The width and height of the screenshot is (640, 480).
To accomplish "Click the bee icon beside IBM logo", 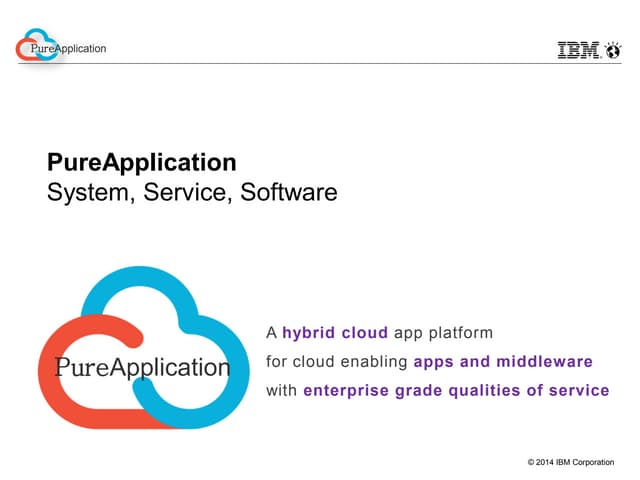I will click(x=612, y=50).
